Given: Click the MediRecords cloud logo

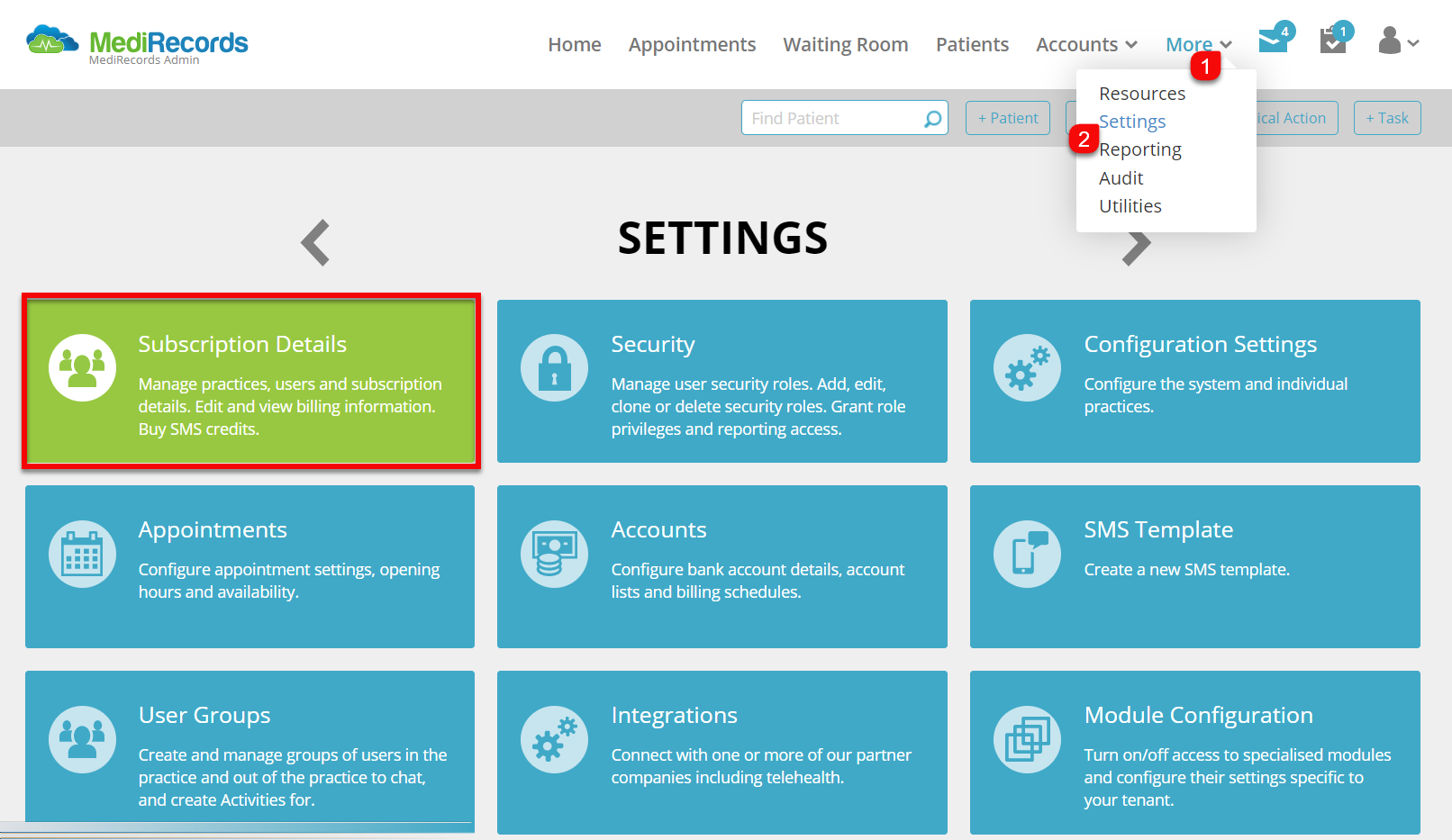Looking at the screenshot, I should point(52,41).
